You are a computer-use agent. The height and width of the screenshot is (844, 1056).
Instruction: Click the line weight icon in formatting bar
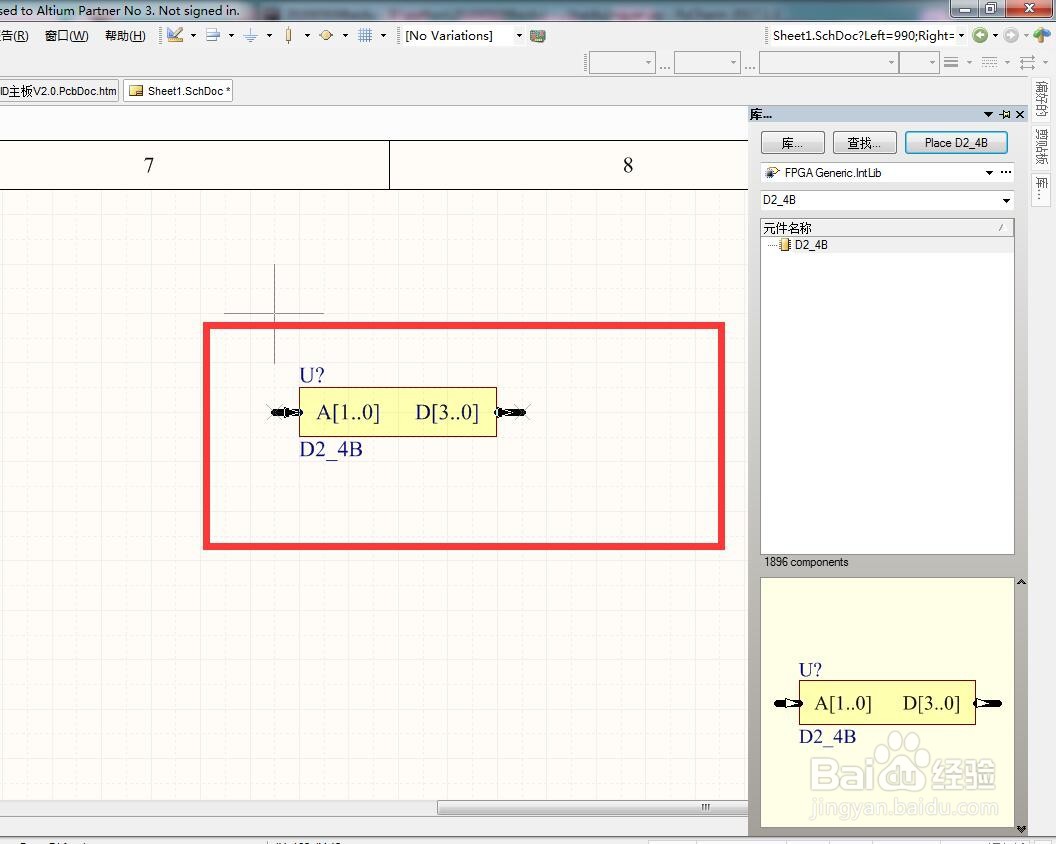click(x=950, y=63)
